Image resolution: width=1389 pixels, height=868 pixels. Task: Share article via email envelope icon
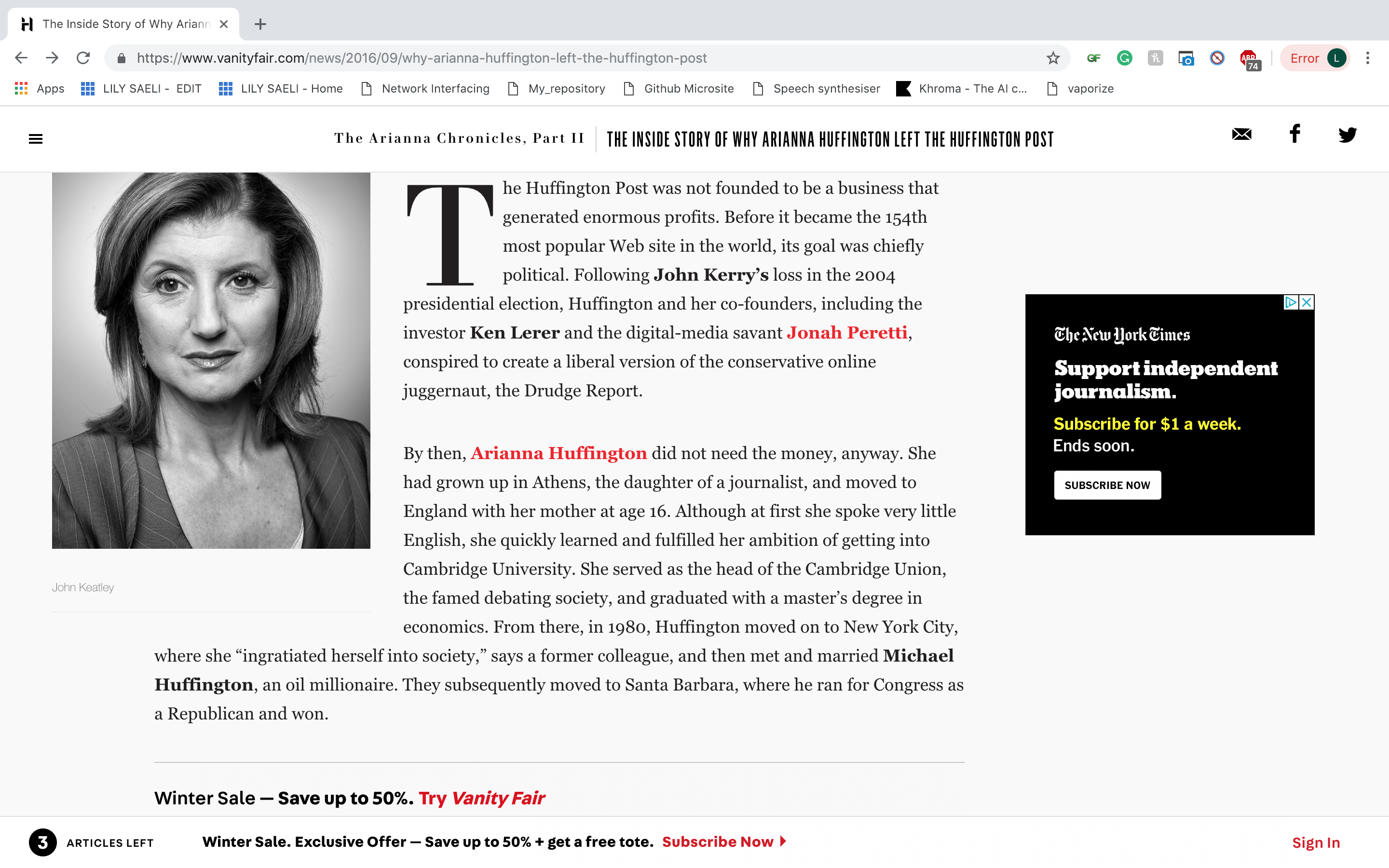tap(1241, 135)
